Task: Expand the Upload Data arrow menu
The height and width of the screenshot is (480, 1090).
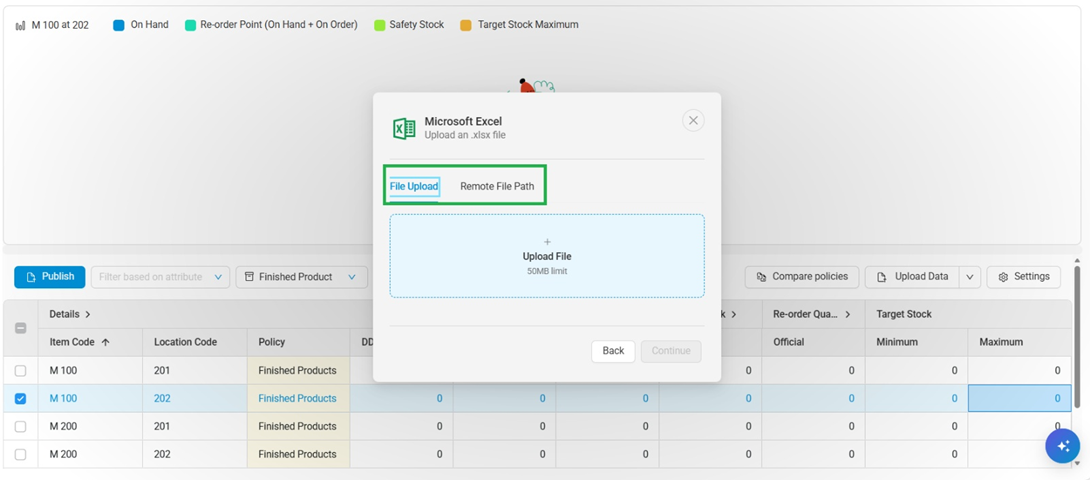Action: pos(968,277)
